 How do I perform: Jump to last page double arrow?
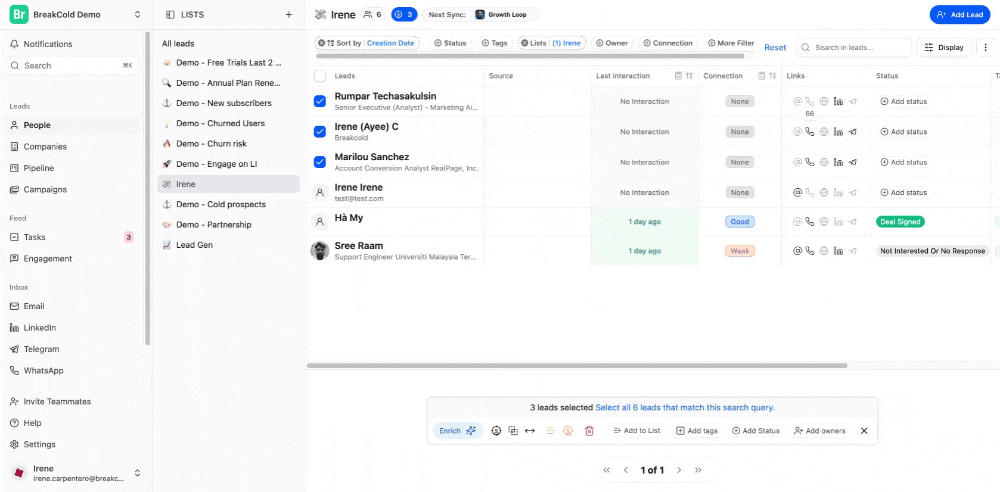[x=698, y=470]
